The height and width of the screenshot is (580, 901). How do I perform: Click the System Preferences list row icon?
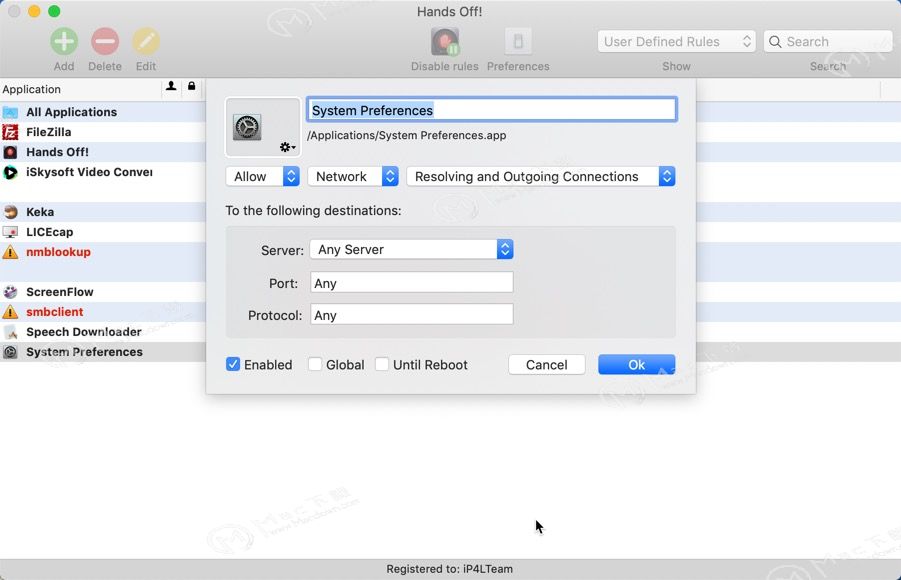coord(10,352)
